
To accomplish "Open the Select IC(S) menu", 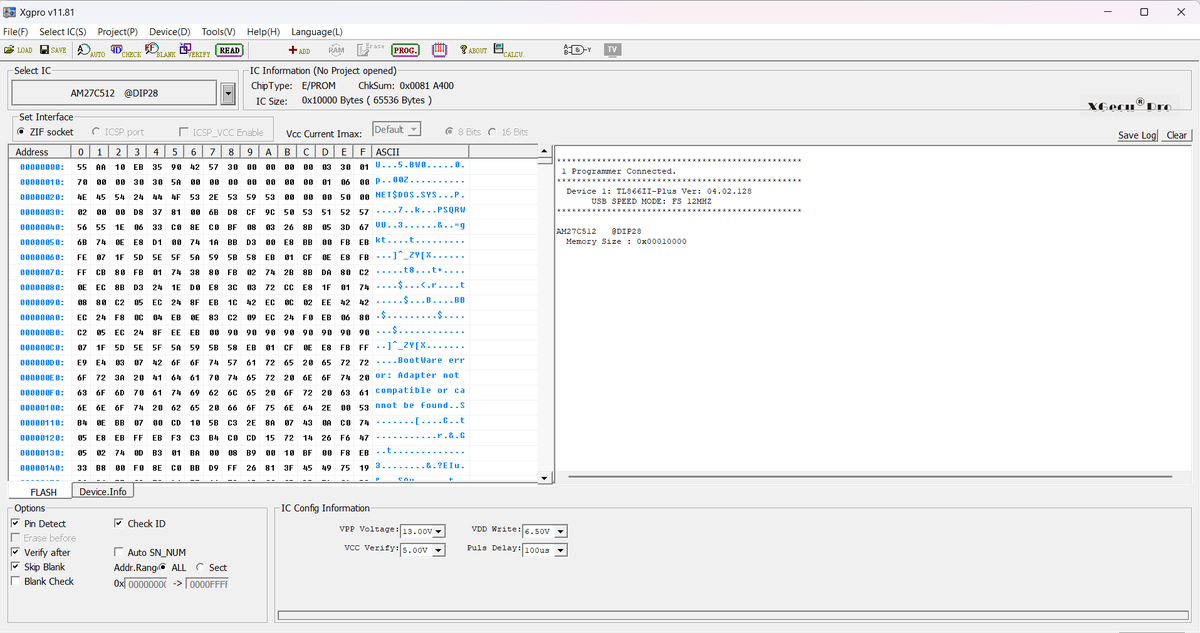I will coord(63,32).
